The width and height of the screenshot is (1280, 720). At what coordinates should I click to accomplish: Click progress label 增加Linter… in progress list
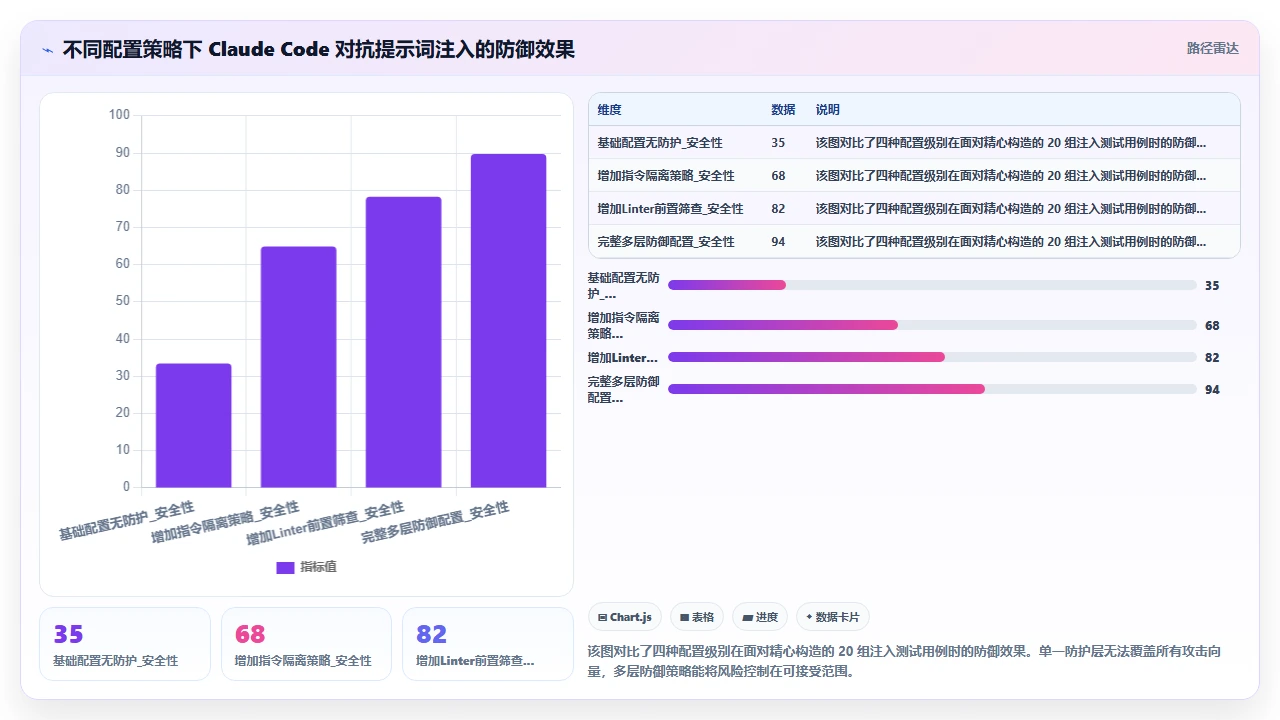[623, 357]
